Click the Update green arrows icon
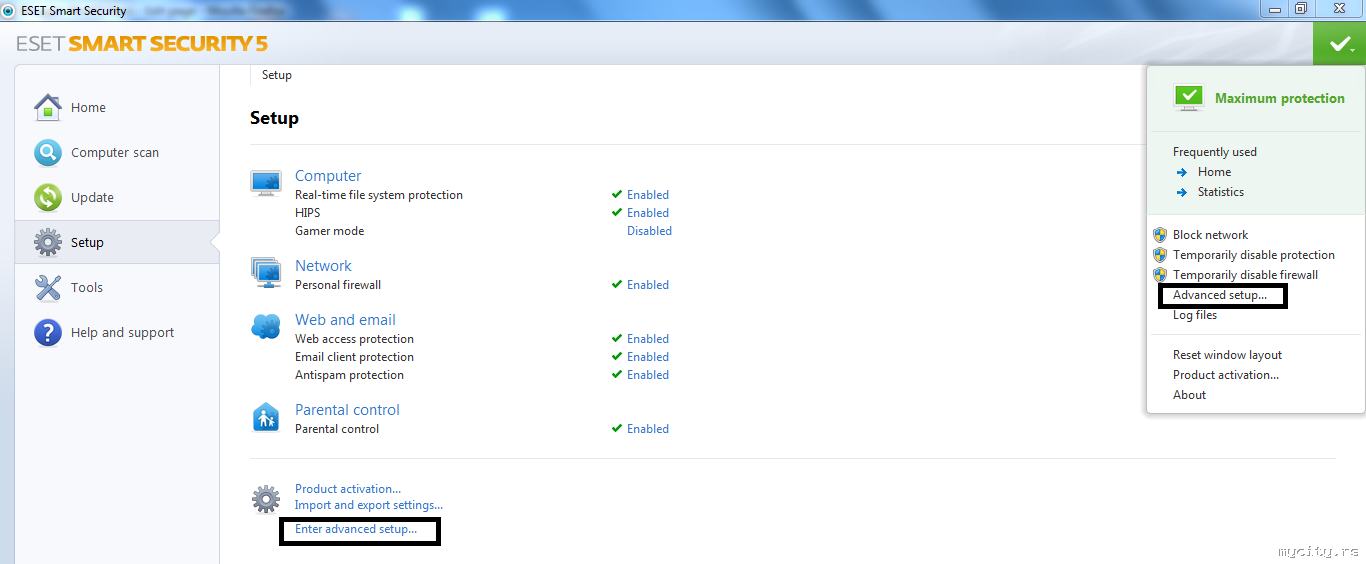This screenshot has width=1366, height=564. pyautogui.click(x=48, y=197)
